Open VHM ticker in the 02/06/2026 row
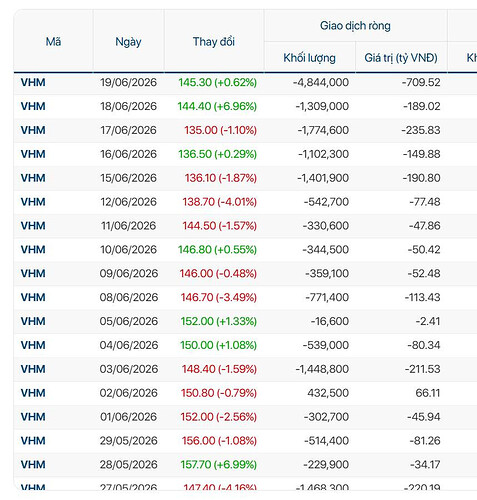477x500 pixels. pyautogui.click(x=33, y=393)
